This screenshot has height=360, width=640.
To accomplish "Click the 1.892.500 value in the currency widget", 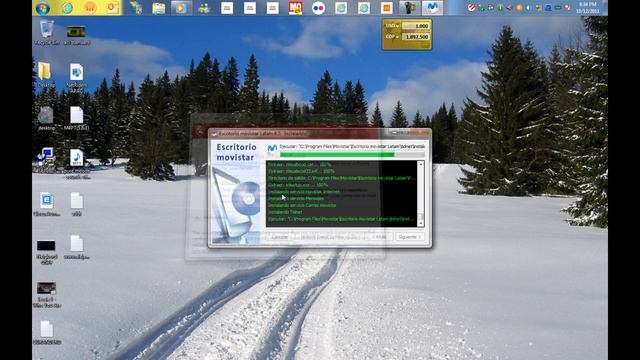I will point(416,37).
